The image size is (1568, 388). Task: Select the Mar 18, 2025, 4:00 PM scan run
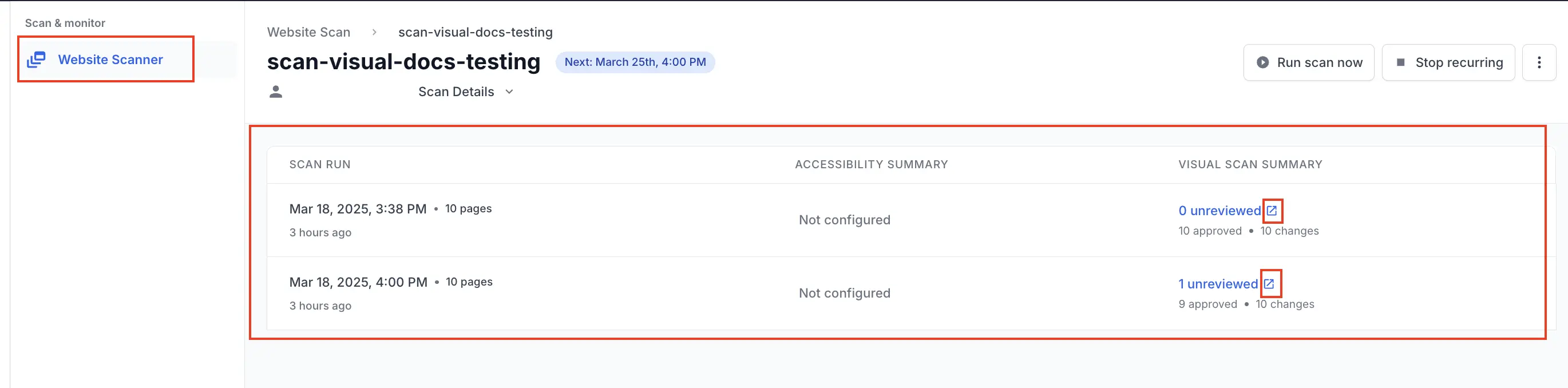click(358, 282)
